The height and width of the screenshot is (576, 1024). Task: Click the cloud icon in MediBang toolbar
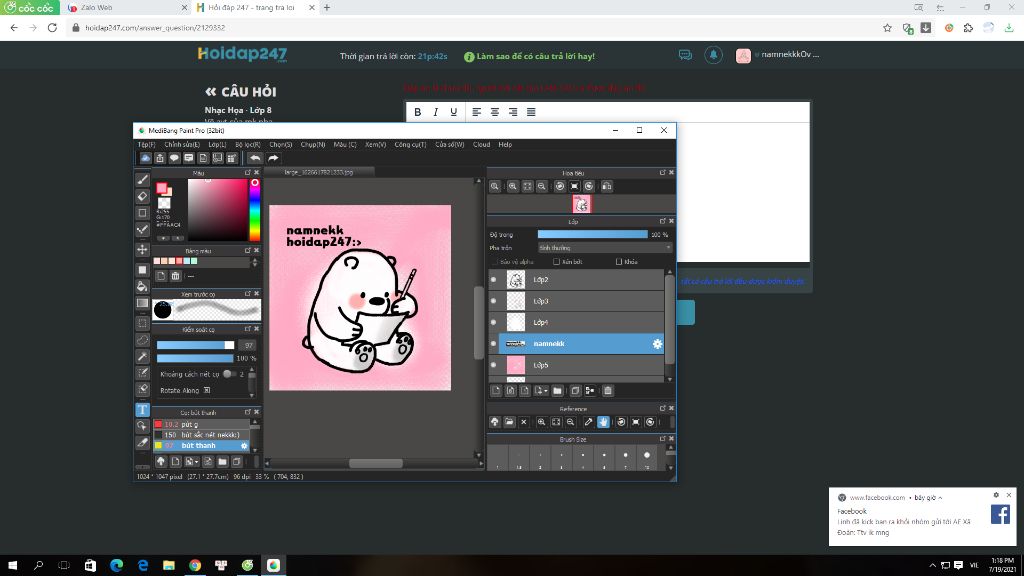coord(146,158)
